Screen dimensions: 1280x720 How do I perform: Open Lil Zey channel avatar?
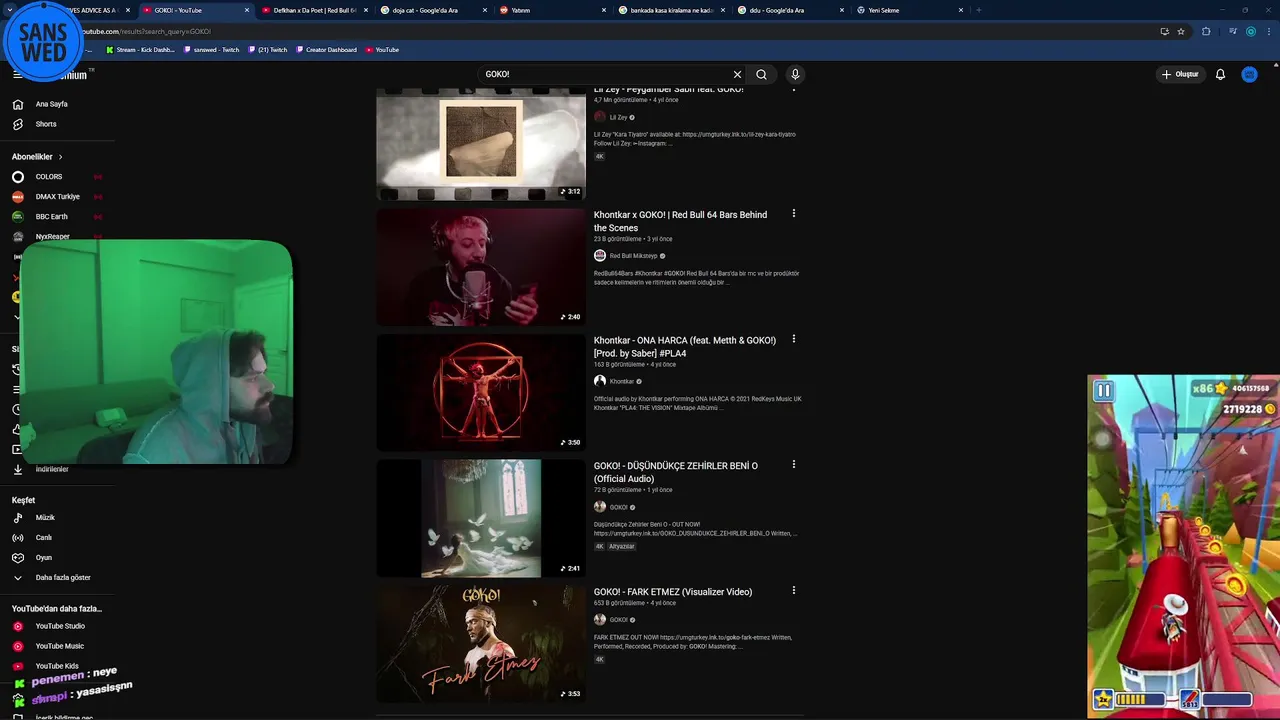click(x=600, y=117)
